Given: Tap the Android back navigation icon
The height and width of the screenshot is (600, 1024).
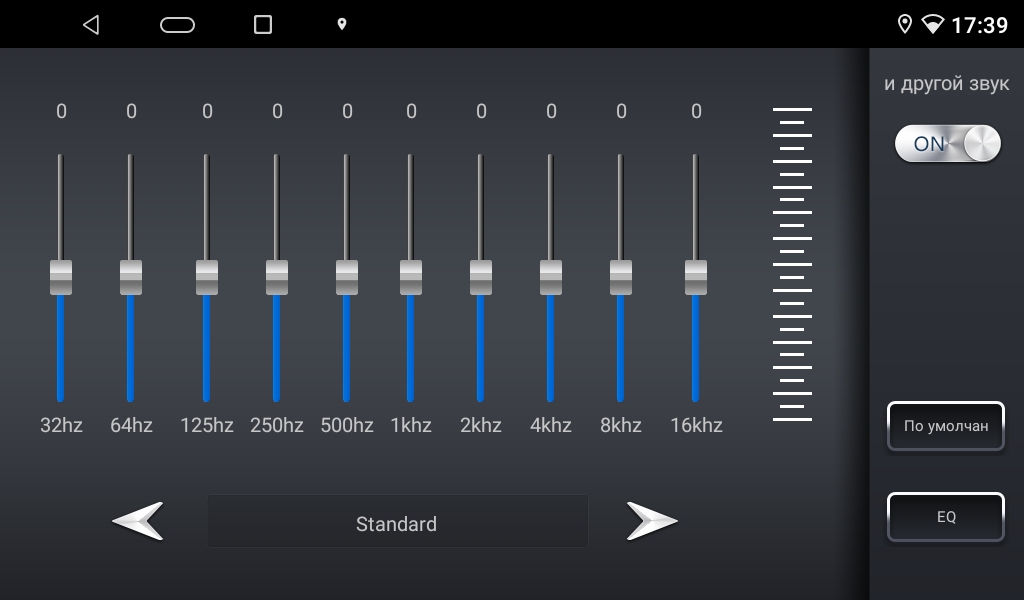Looking at the screenshot, I should click(x=91, y=25).
